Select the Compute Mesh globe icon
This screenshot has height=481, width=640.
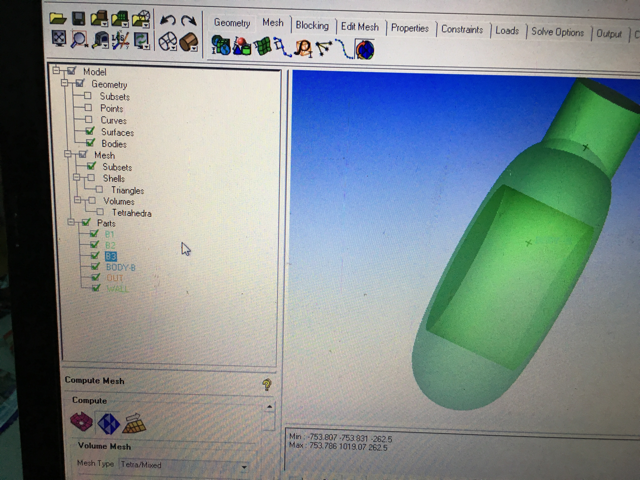click(364, 50)
